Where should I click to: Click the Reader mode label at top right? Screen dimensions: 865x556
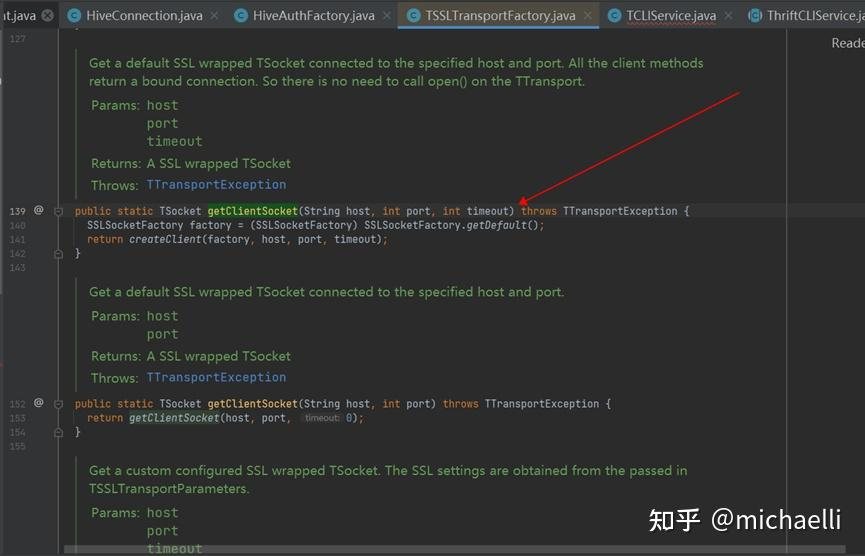[847, 43]
